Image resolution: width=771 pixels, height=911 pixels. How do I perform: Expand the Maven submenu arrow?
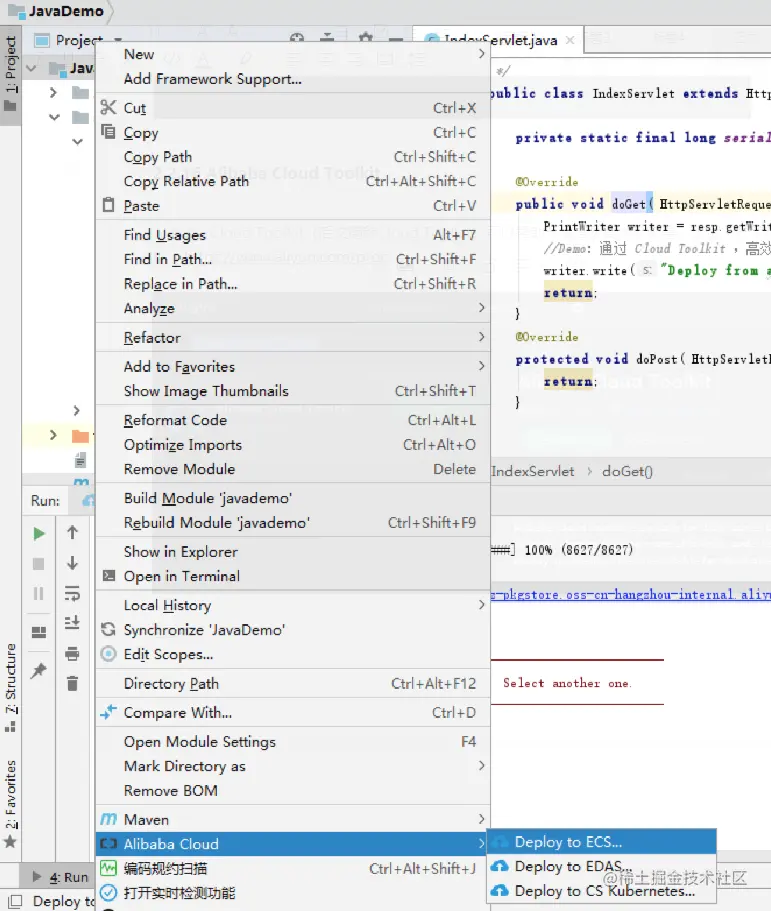coord(481,819)
